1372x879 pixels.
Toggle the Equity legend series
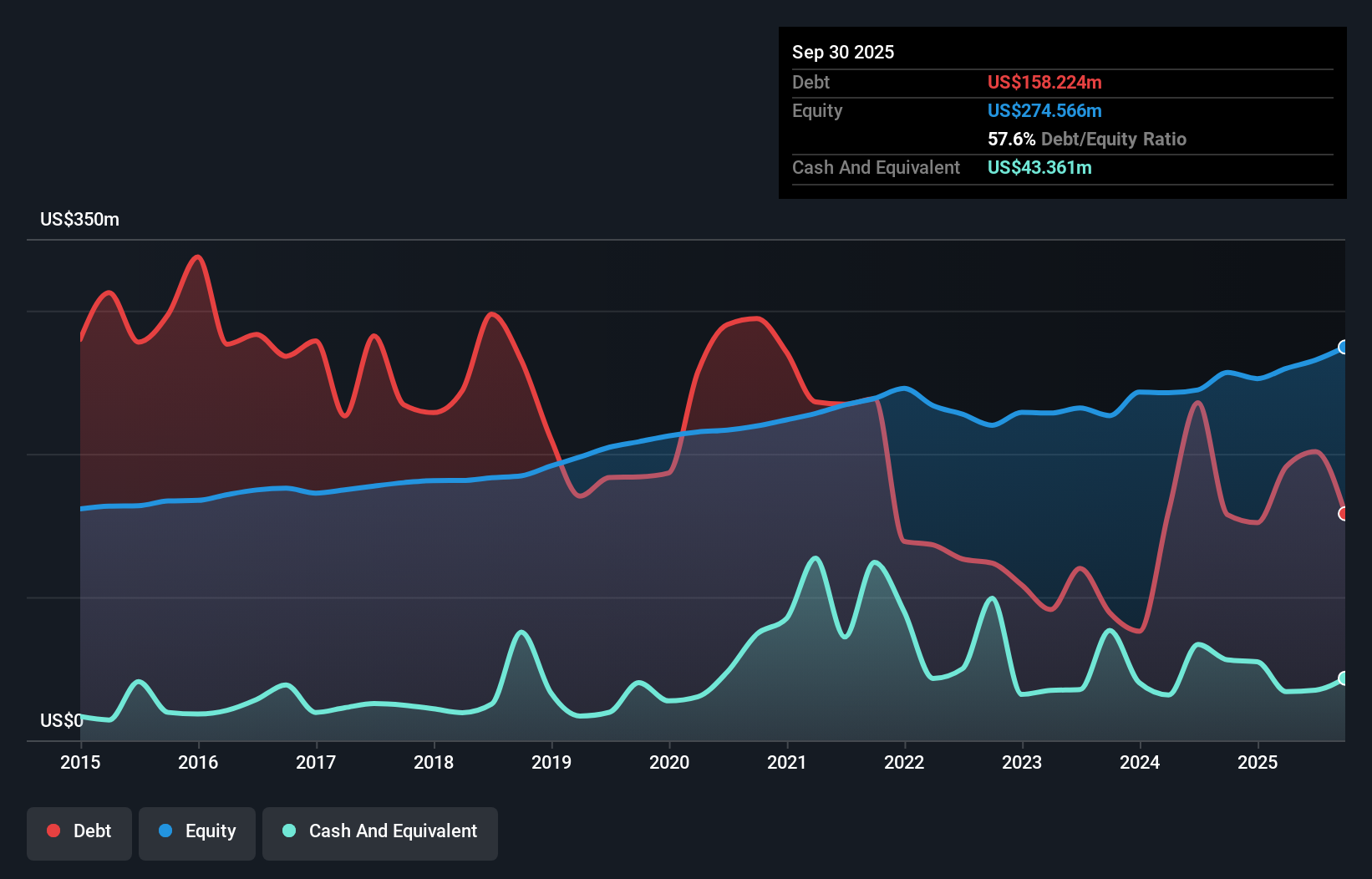click(x=197, y=833)
